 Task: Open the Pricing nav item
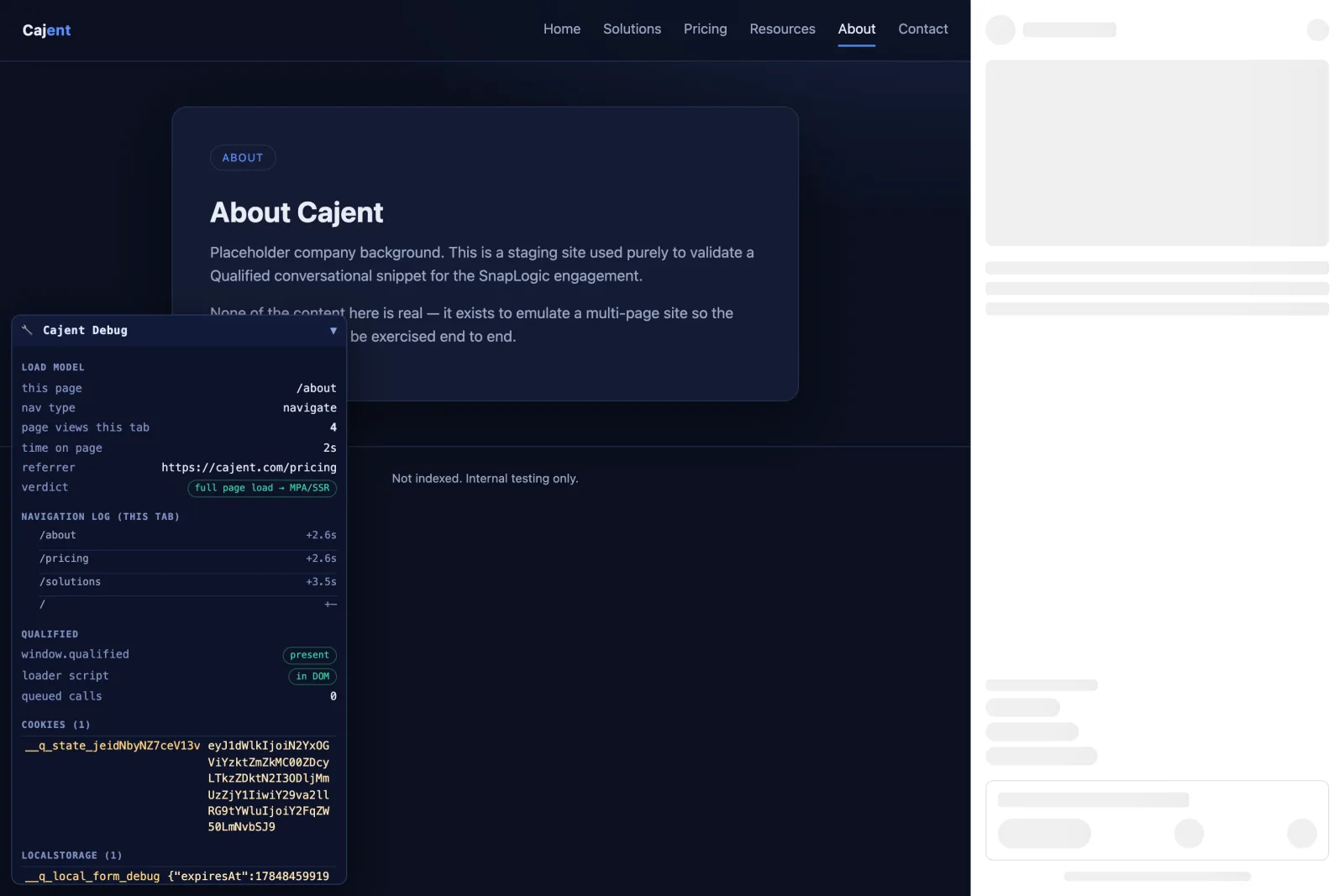point(706,29)
